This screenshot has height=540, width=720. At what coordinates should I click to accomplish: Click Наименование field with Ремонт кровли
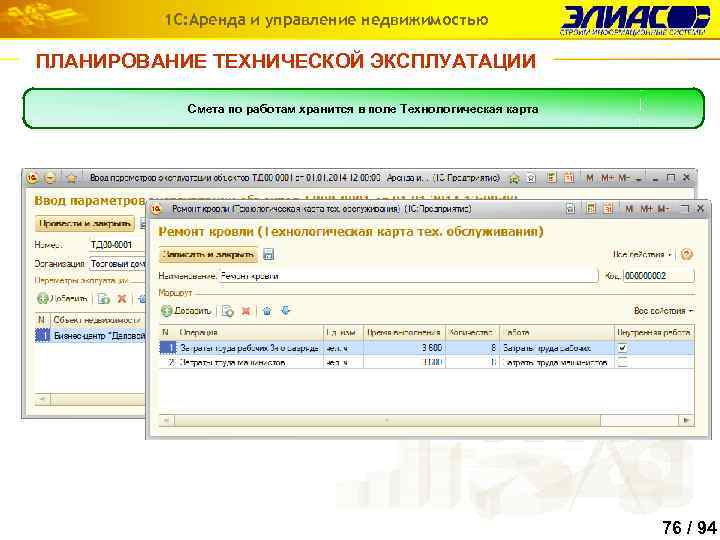coord(409,276)
